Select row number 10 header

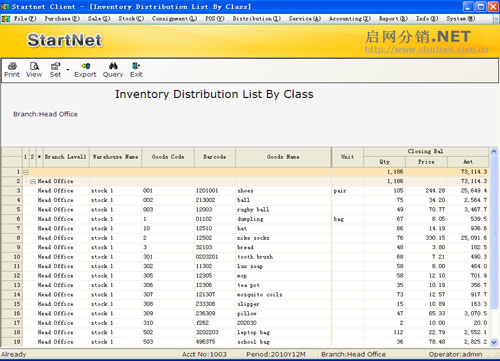coord(12,257)
